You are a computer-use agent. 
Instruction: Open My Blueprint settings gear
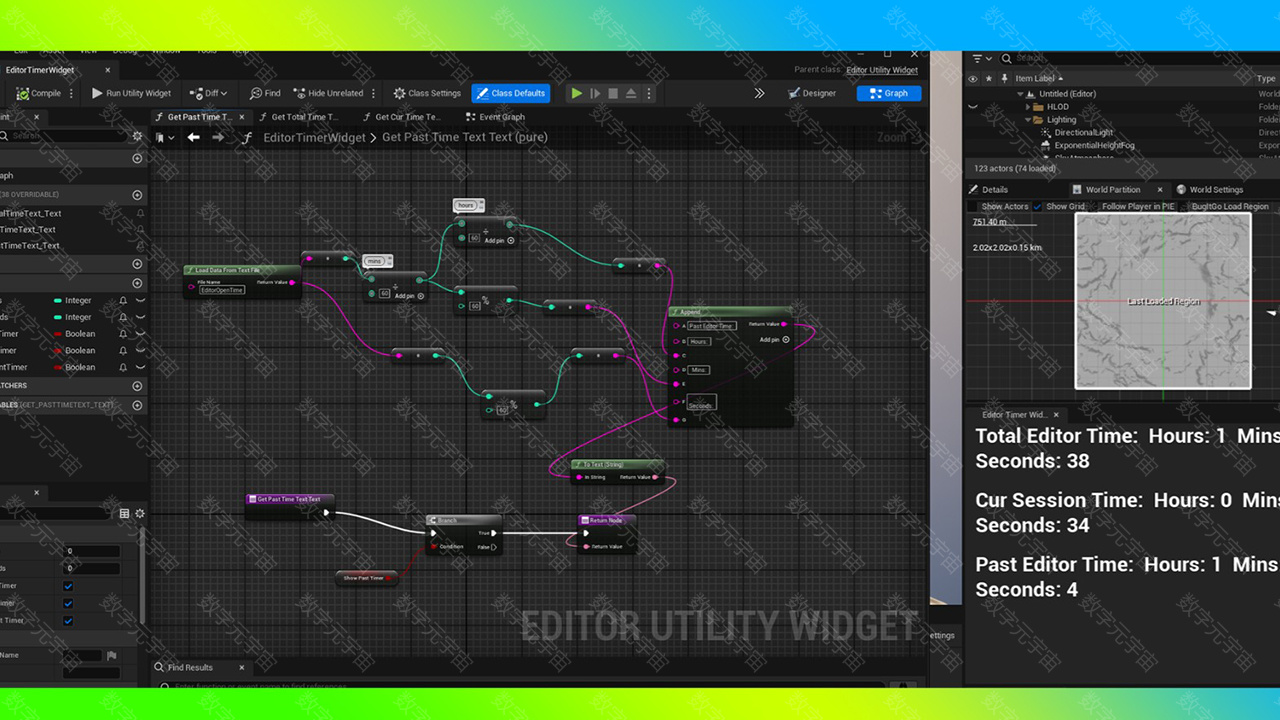click(x=138, y=135)
